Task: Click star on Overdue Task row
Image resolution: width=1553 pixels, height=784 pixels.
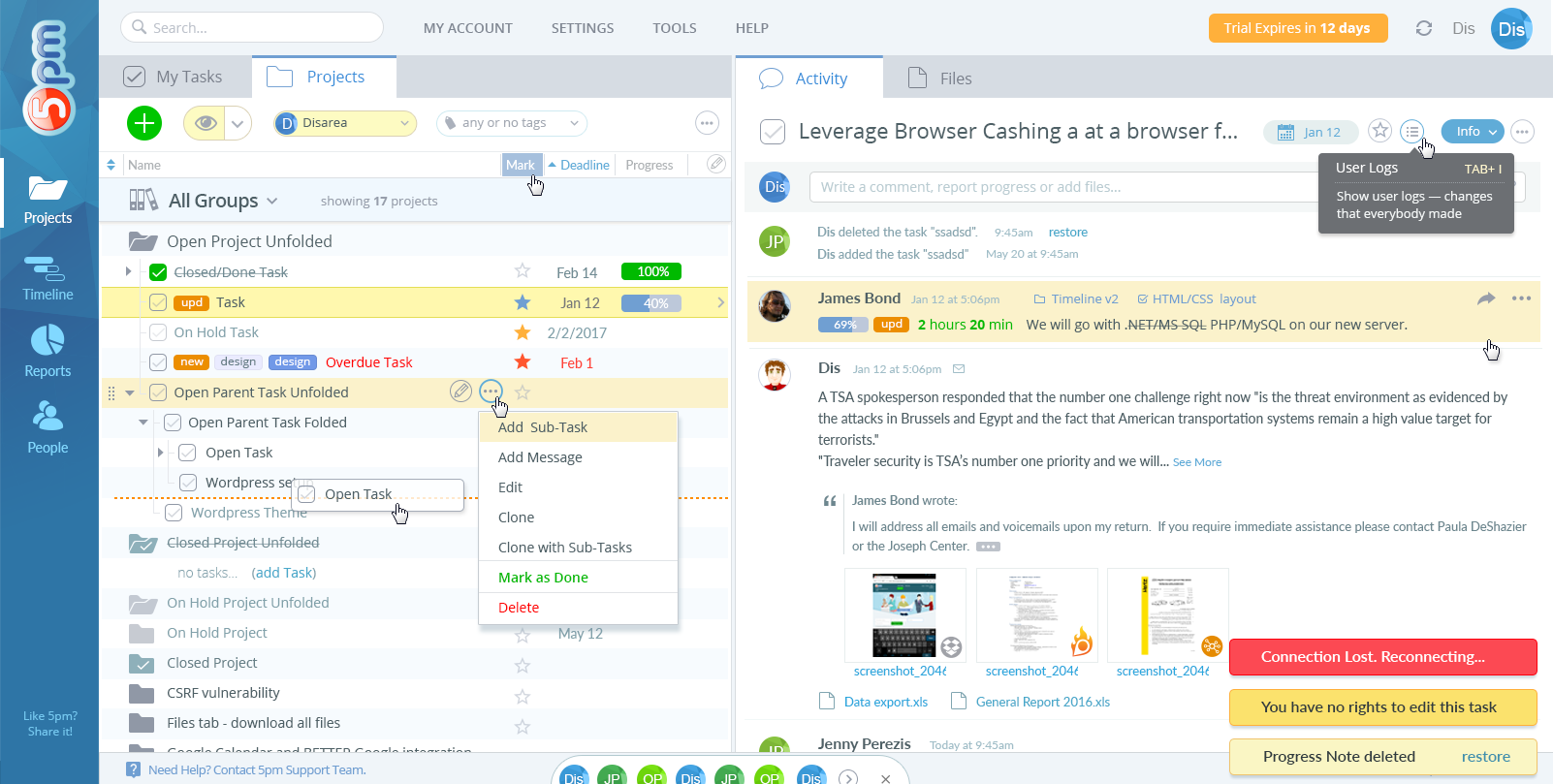Action: tap(523, 362)
